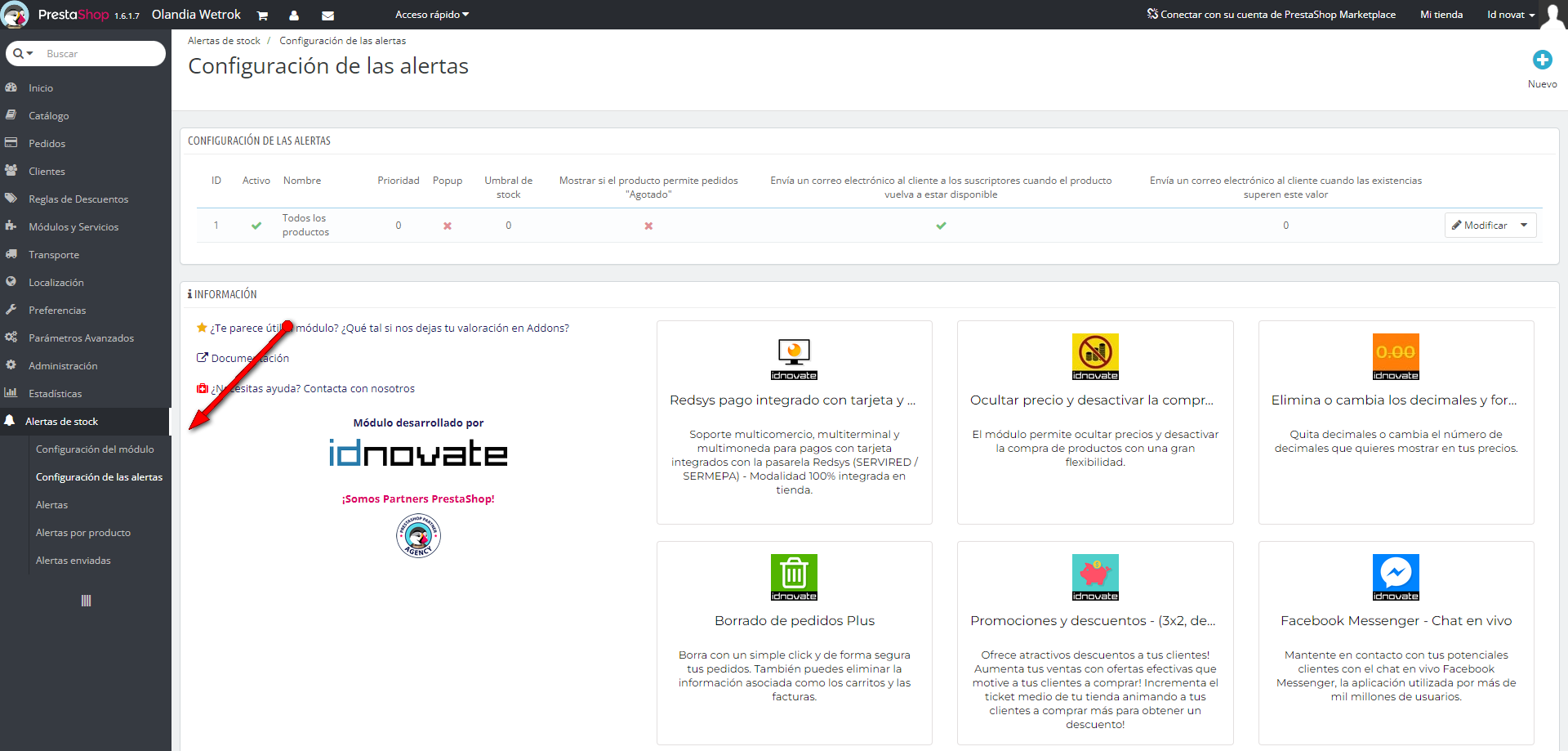Open the Redsys payment module icon

click(x=794, y=359)
